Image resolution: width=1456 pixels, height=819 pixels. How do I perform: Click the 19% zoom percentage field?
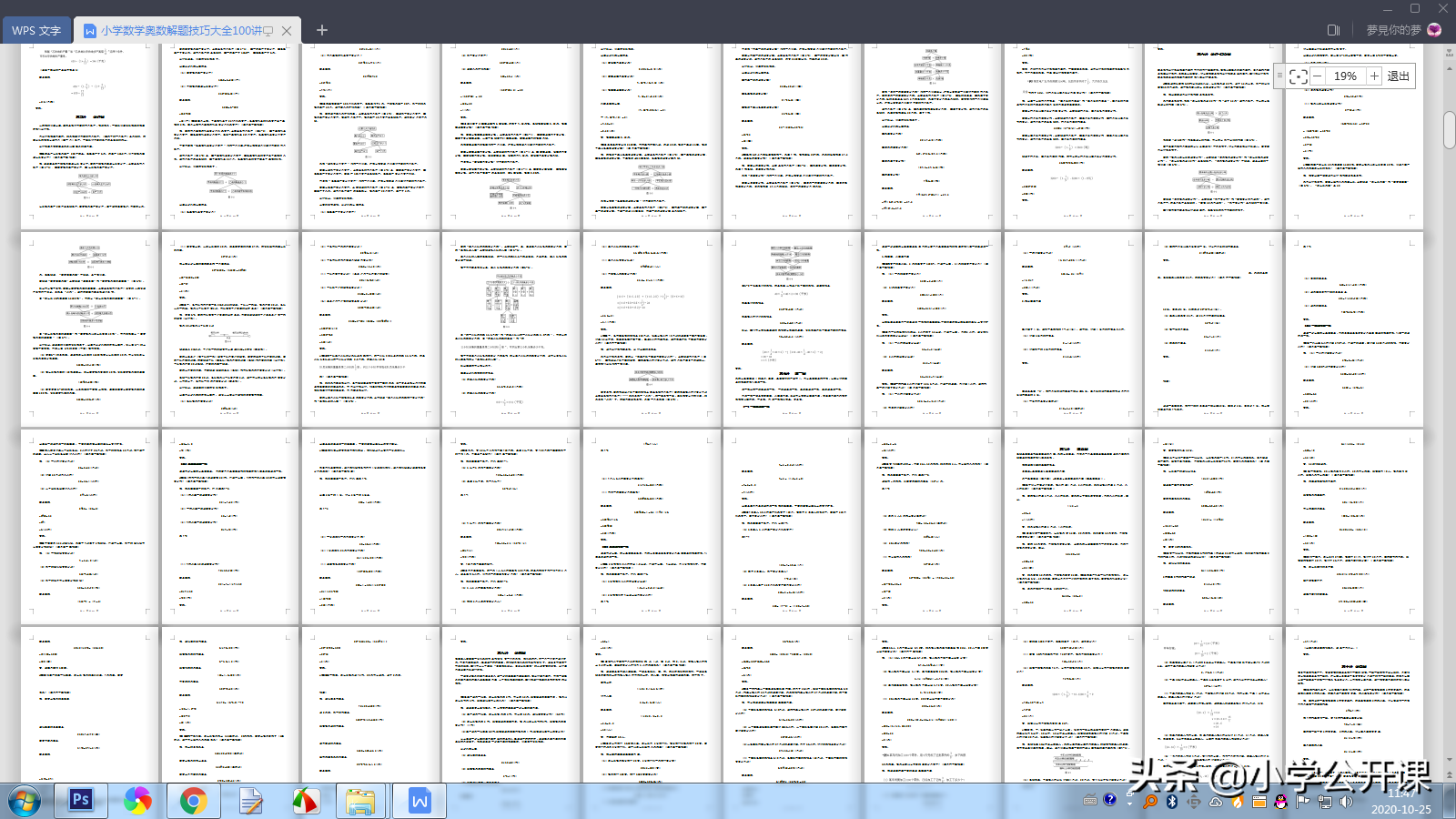coord(1346,76)
